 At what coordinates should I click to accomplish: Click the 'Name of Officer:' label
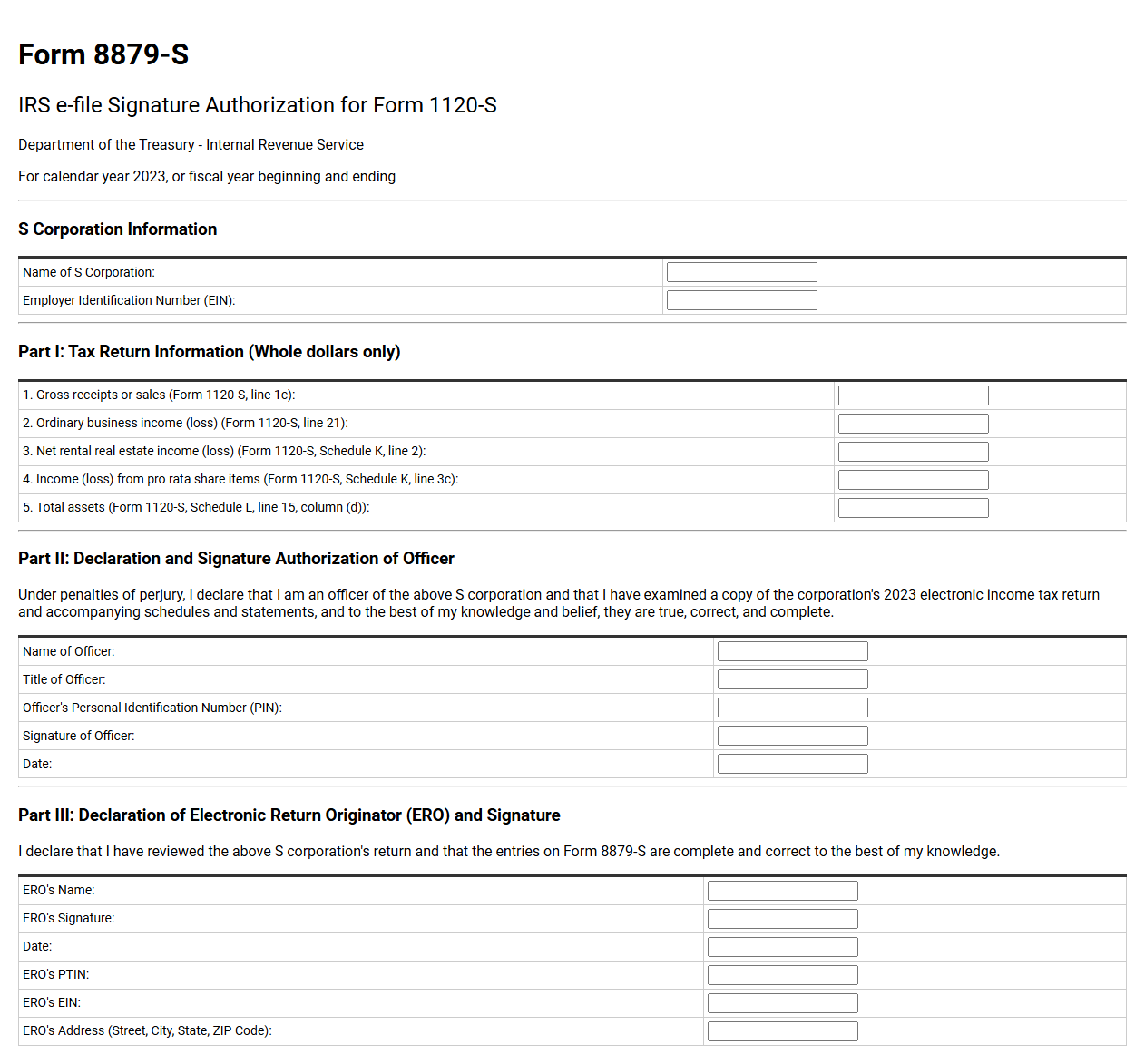(x=69, y=651)
